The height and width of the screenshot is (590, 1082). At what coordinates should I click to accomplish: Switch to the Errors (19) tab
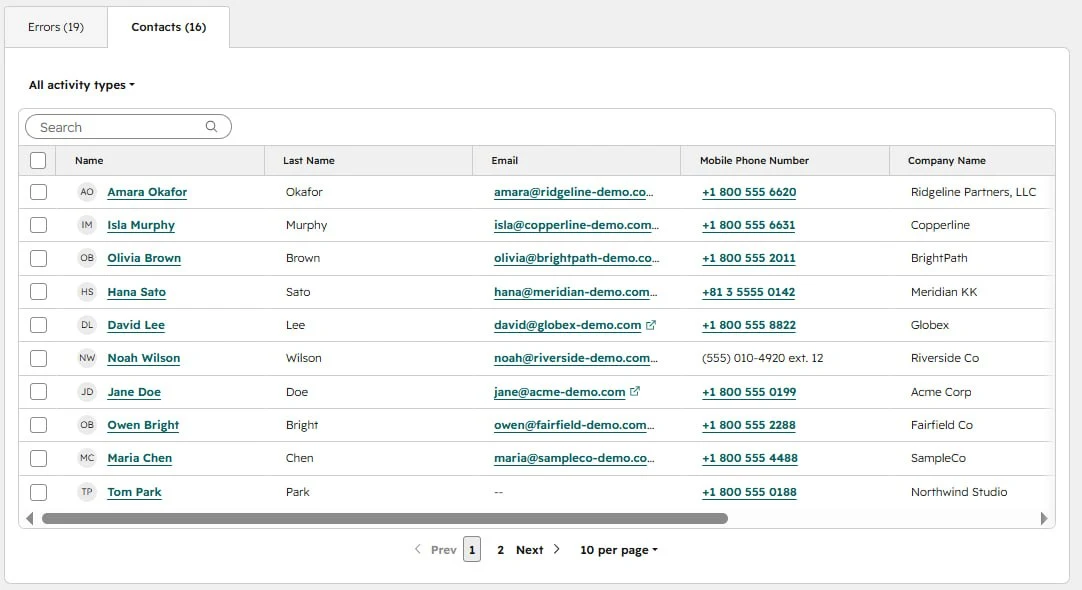point(56,27)
